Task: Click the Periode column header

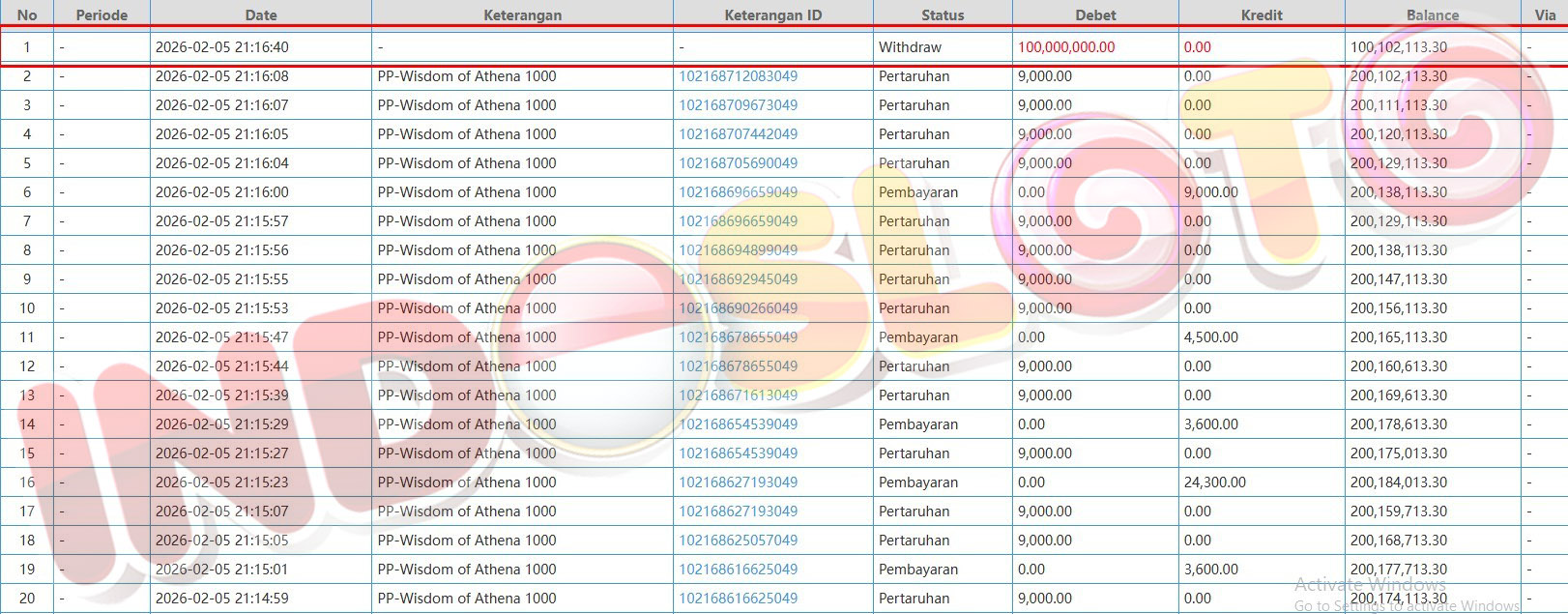Action: (102, 15)
